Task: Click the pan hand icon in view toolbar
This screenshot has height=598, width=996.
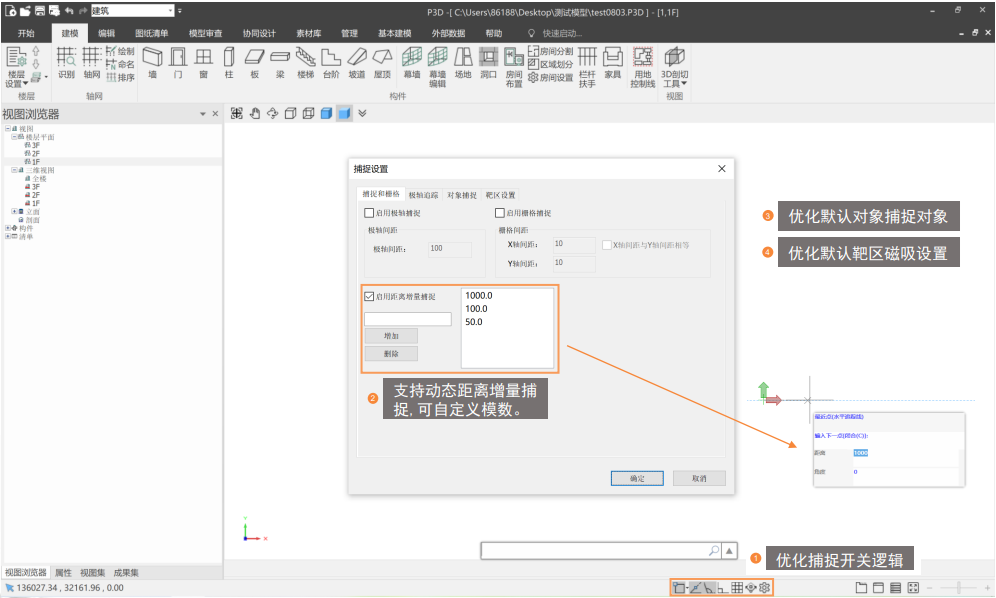Action: pos(254,113)
